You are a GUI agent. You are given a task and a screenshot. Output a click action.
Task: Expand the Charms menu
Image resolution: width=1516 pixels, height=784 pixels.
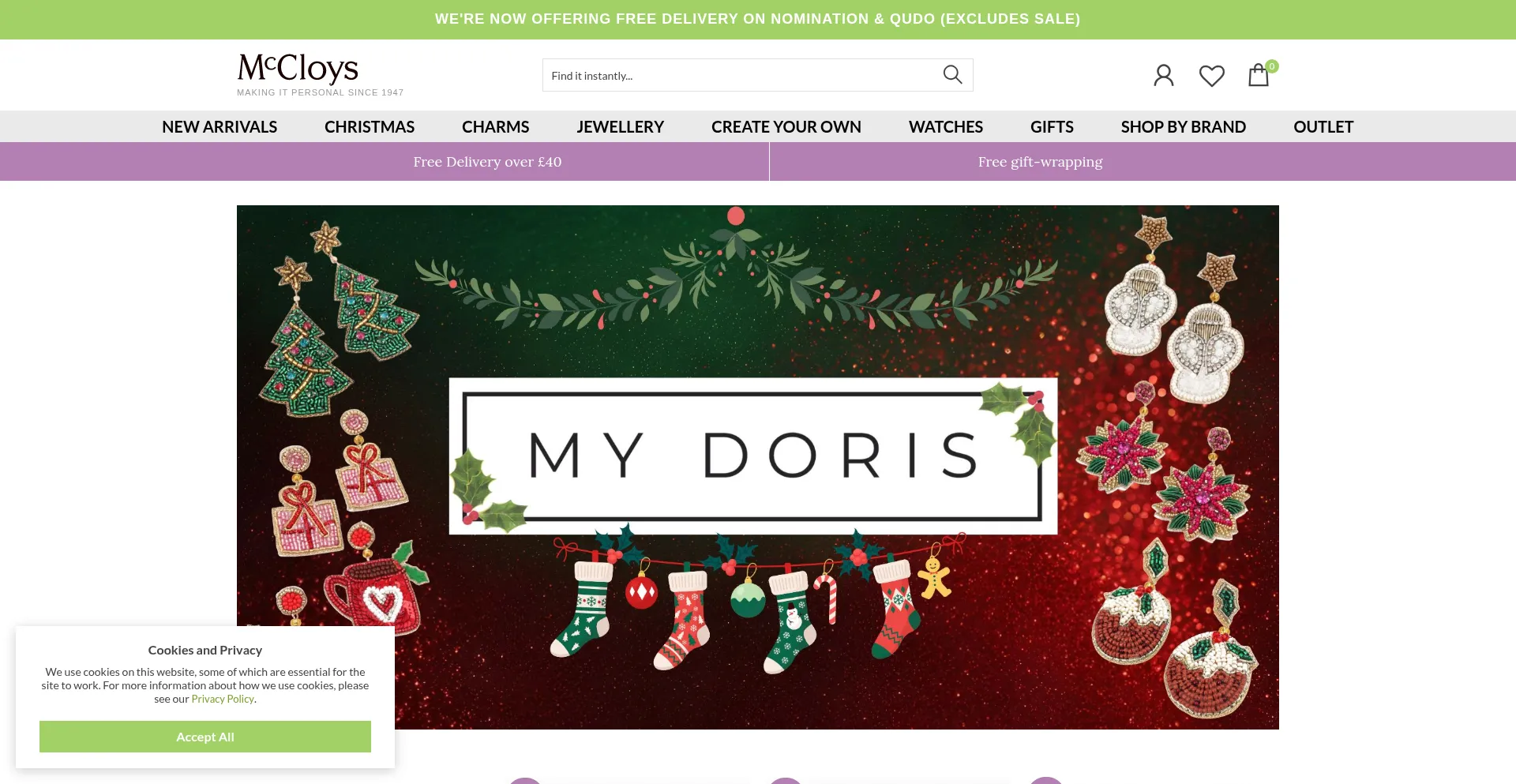pyautogui.click(x=496, y=126)
